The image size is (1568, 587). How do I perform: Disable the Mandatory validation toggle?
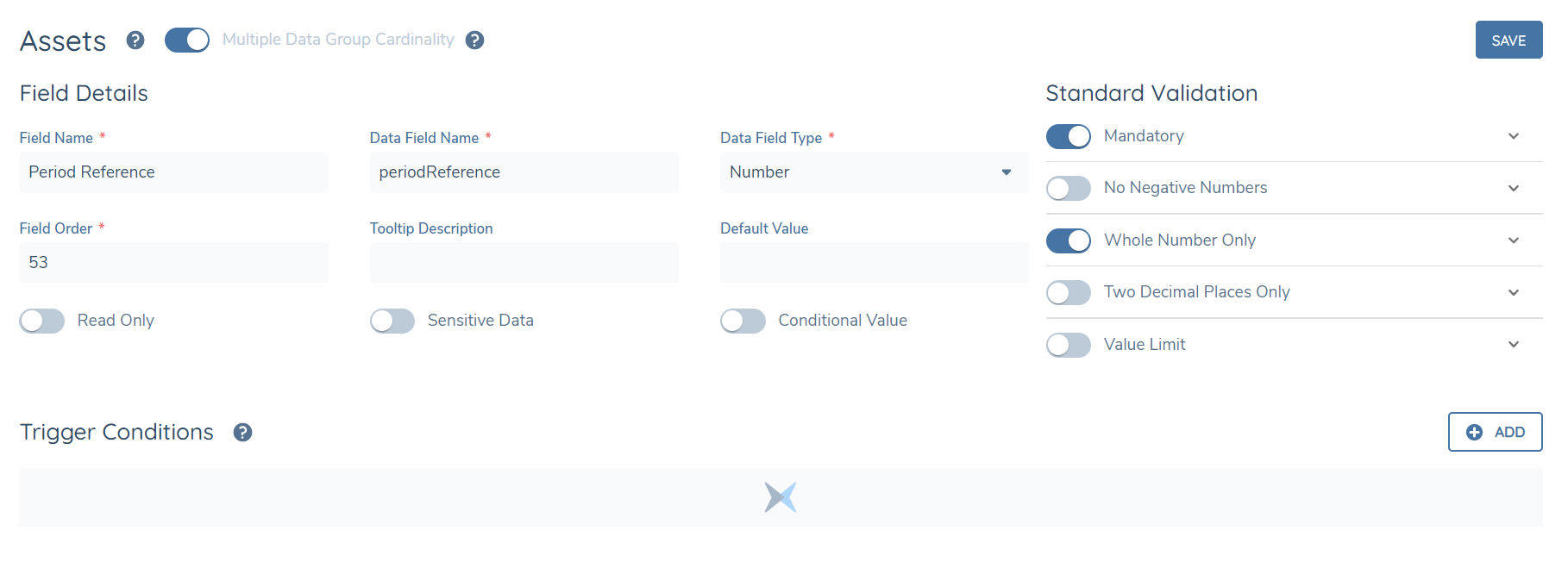[x=1069, y=136]
